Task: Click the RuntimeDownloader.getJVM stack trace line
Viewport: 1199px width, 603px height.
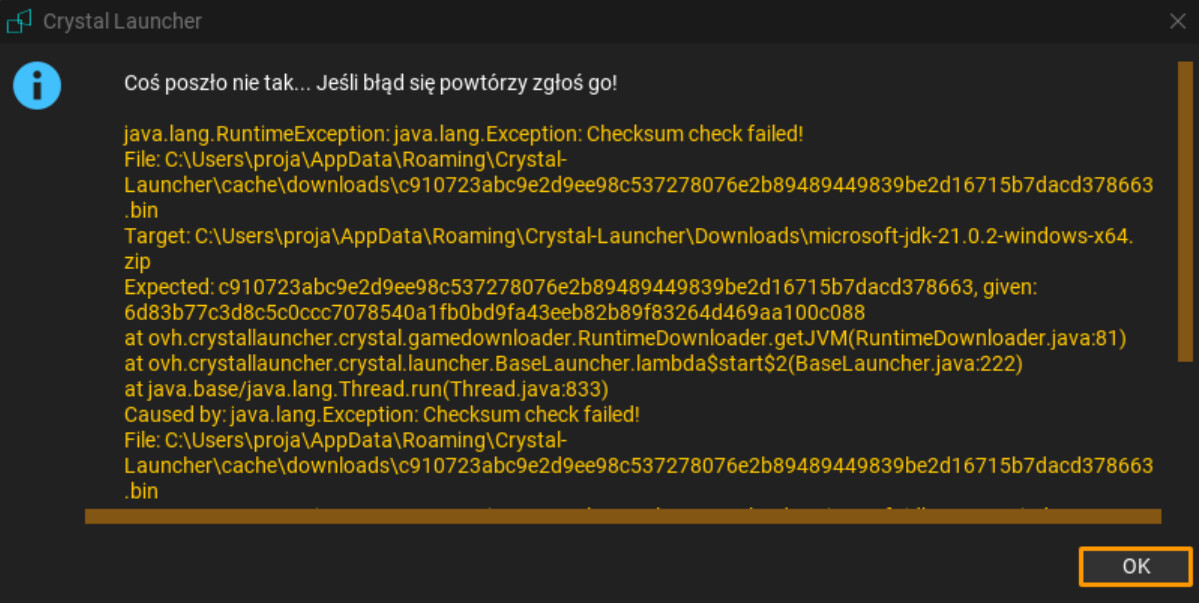Action: click(624, 339)
